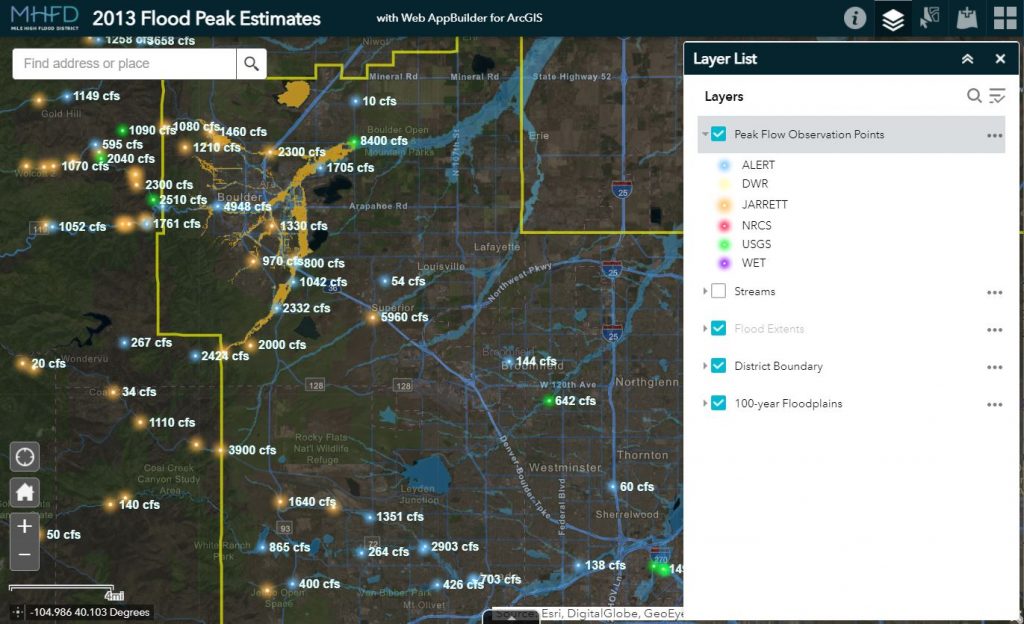Open the Peak Flow Observation Points ellipsis menu
Screen dimensions: 1024x624
[x=994, y=134]
